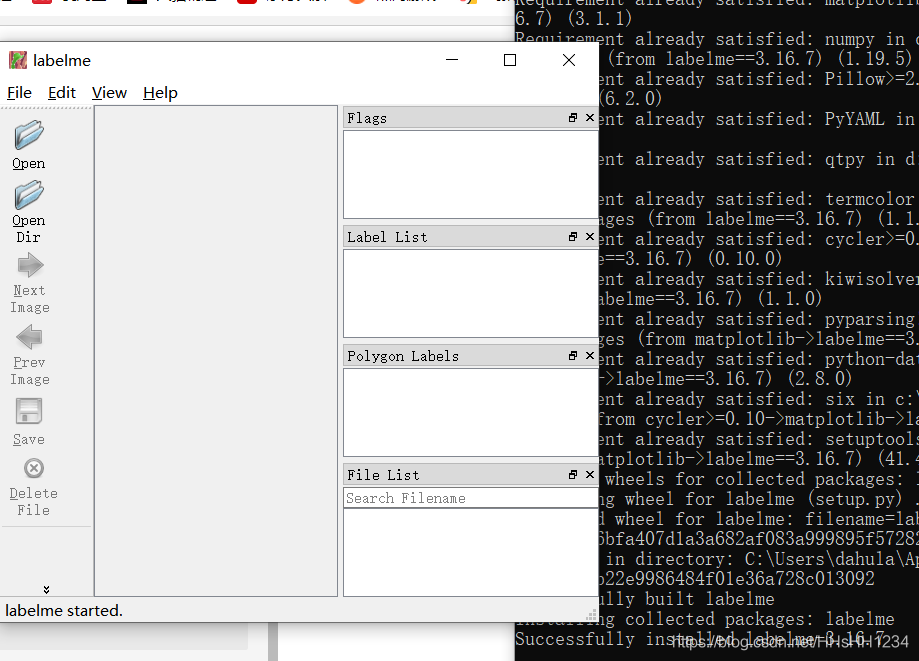Screen dimensions: 919x661
Task: Close the labelme window
Action: [x=569, y=60]
